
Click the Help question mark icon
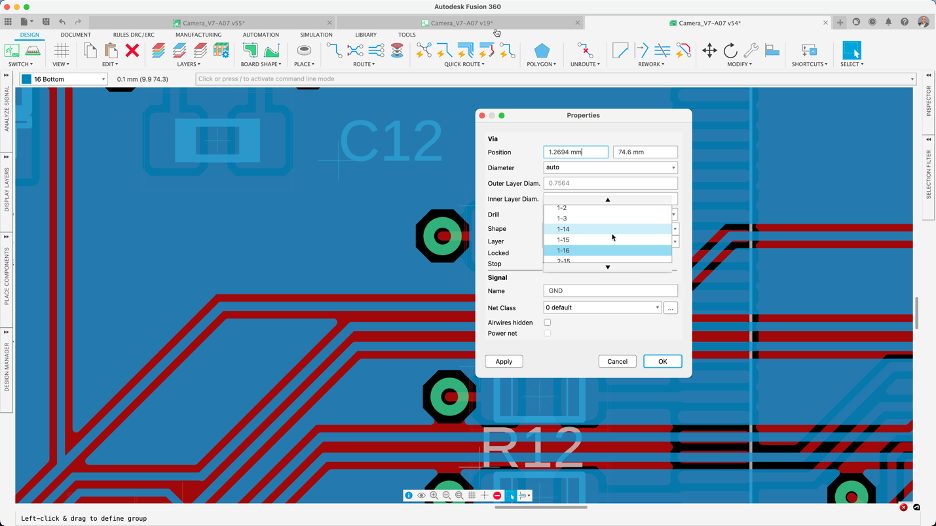[904, 22]
